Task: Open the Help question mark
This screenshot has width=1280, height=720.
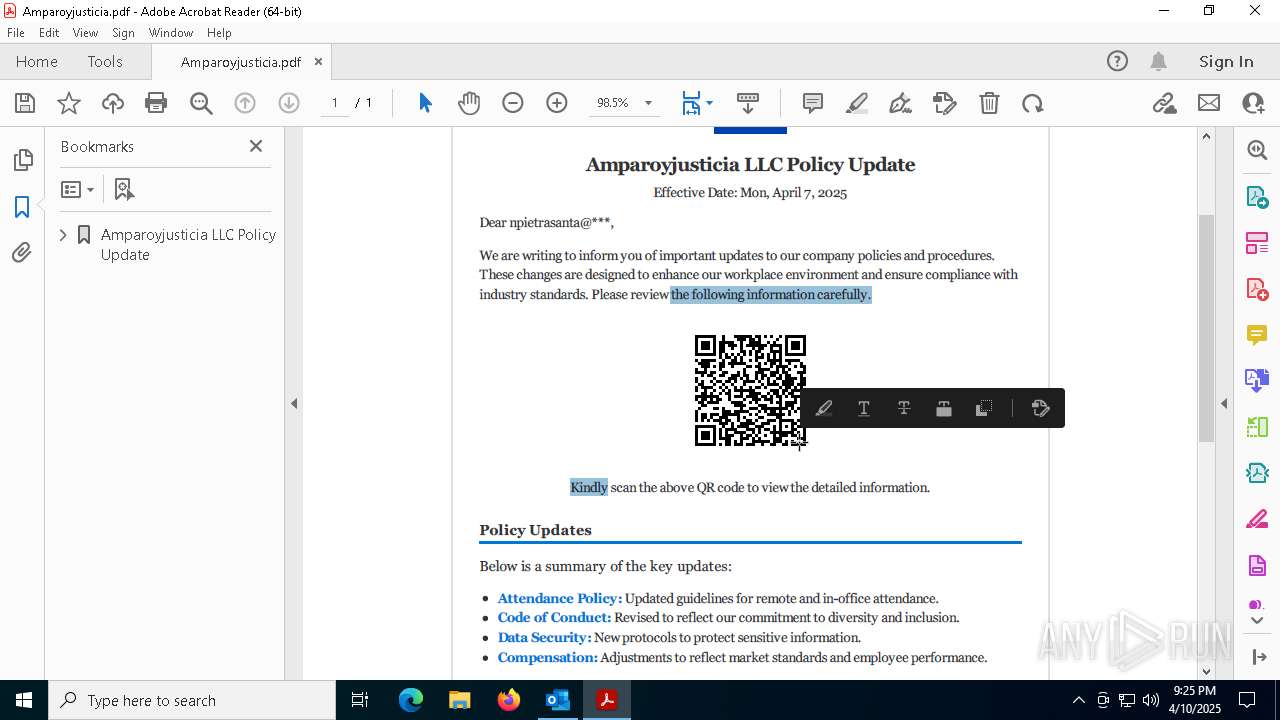Action: pyautogui.click(x=1117, y=61)
